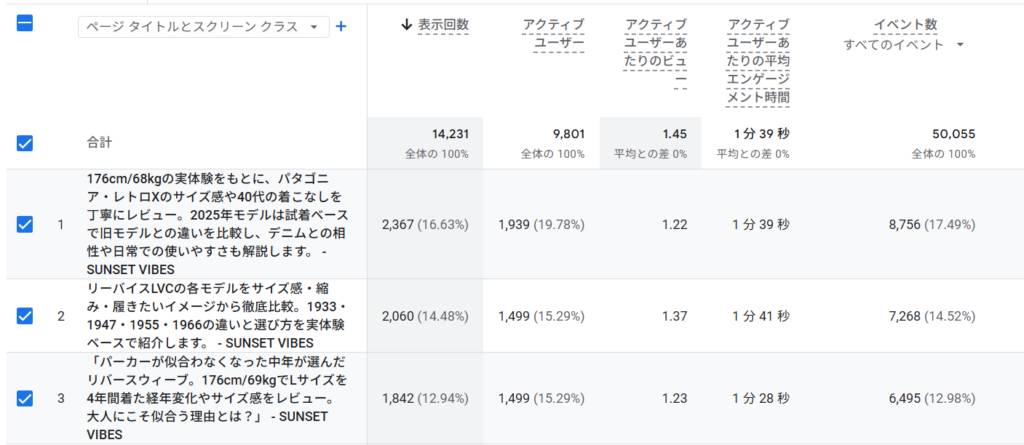Sort by the 表示回数 column header
This screenshot has width=1024, height=445.
point(444,25)
